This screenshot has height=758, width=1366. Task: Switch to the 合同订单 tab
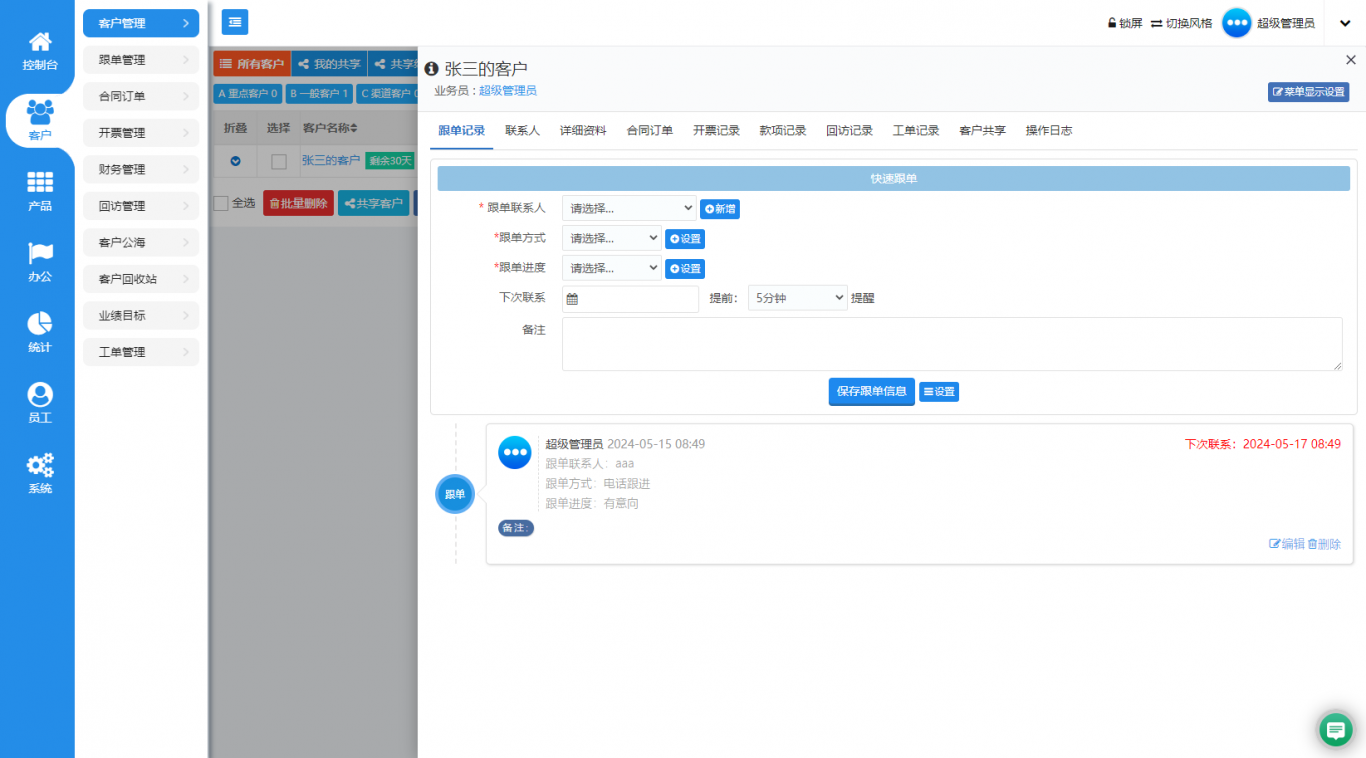[x=649, y=131]
